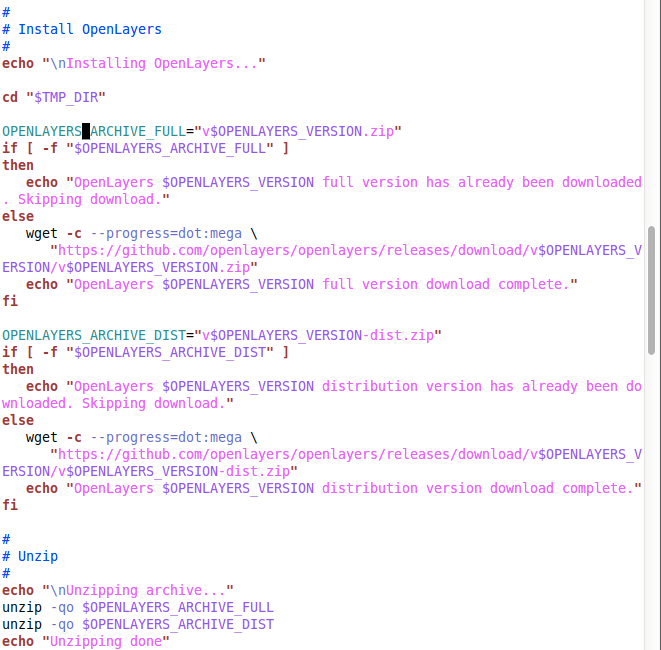Click the first 'then' keyword
The width and height of the screenshot is (661, 650).
tap(18, 165)
